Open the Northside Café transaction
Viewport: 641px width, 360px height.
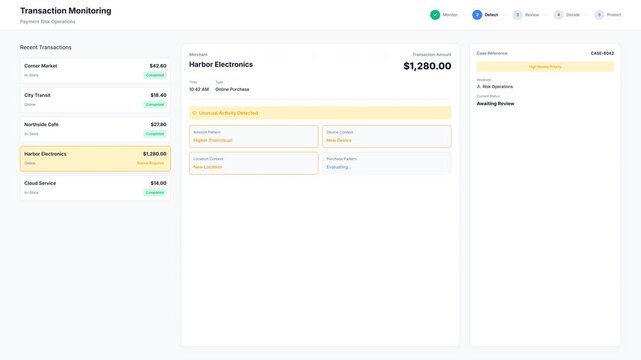(95, 130)
